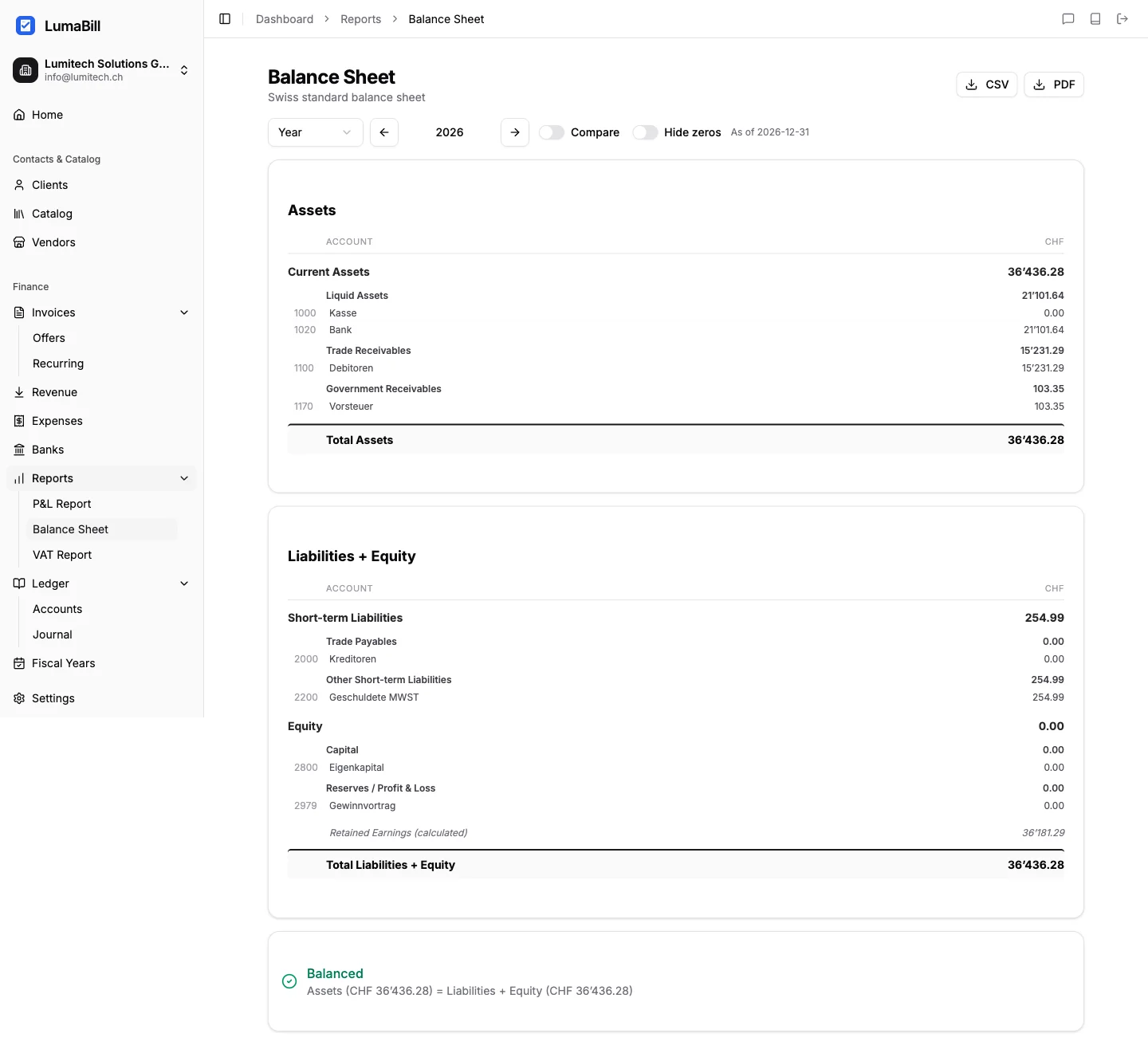This screenshot has height=1057, width=1148.
Task: Enable the Compare toggle
Action: tap(551, 132)
